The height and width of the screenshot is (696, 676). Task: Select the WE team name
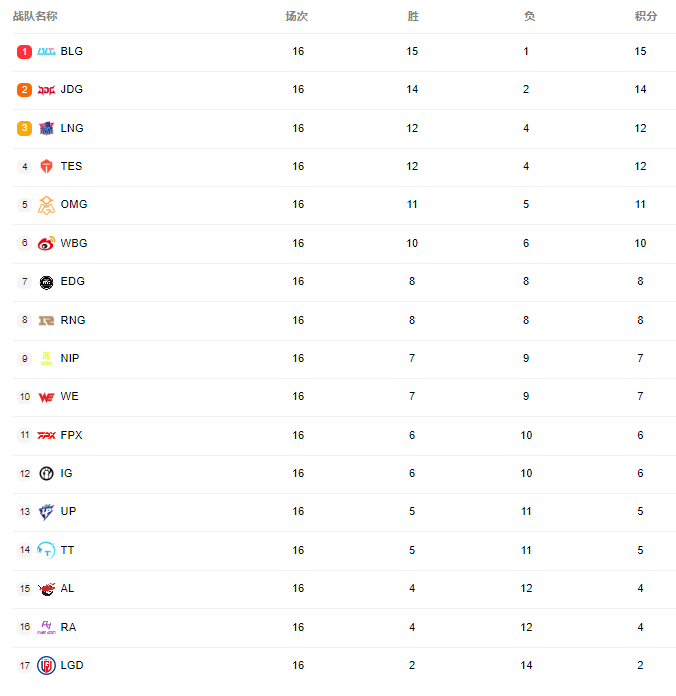click(69, 396)
